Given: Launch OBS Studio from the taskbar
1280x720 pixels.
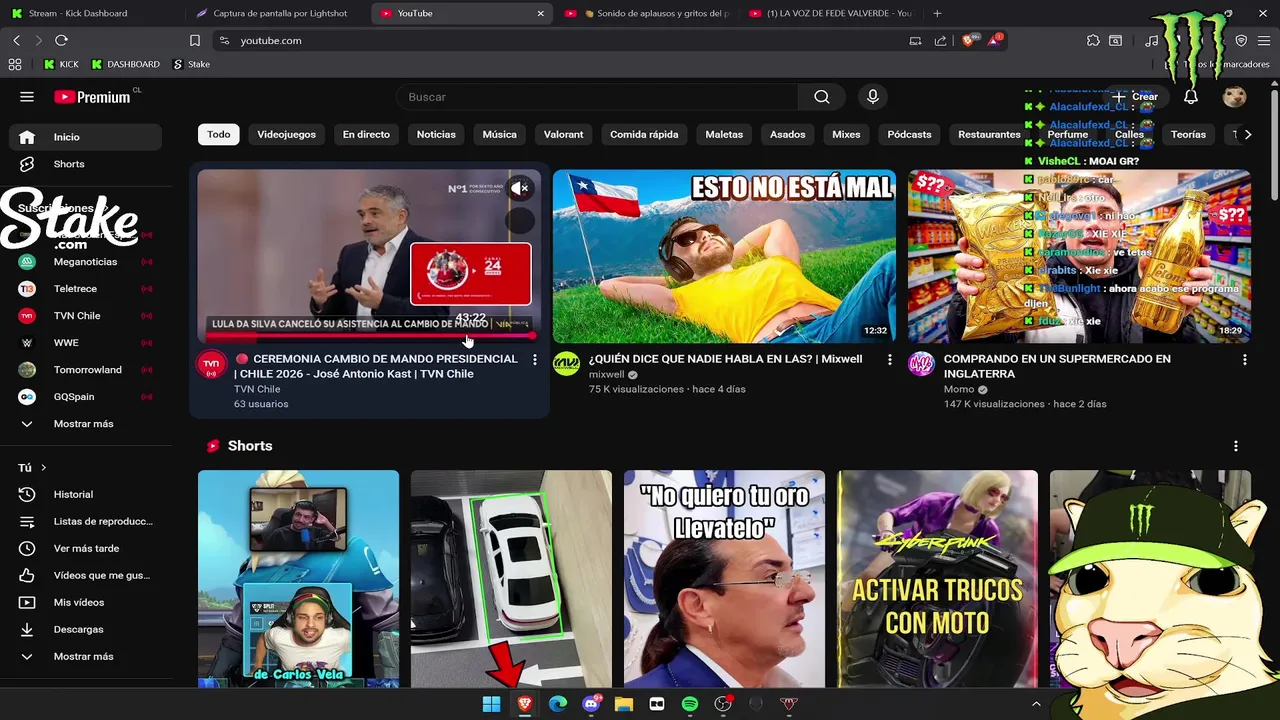Looking at the screenshot, I should pyautogui.click(x=723, y=704).
